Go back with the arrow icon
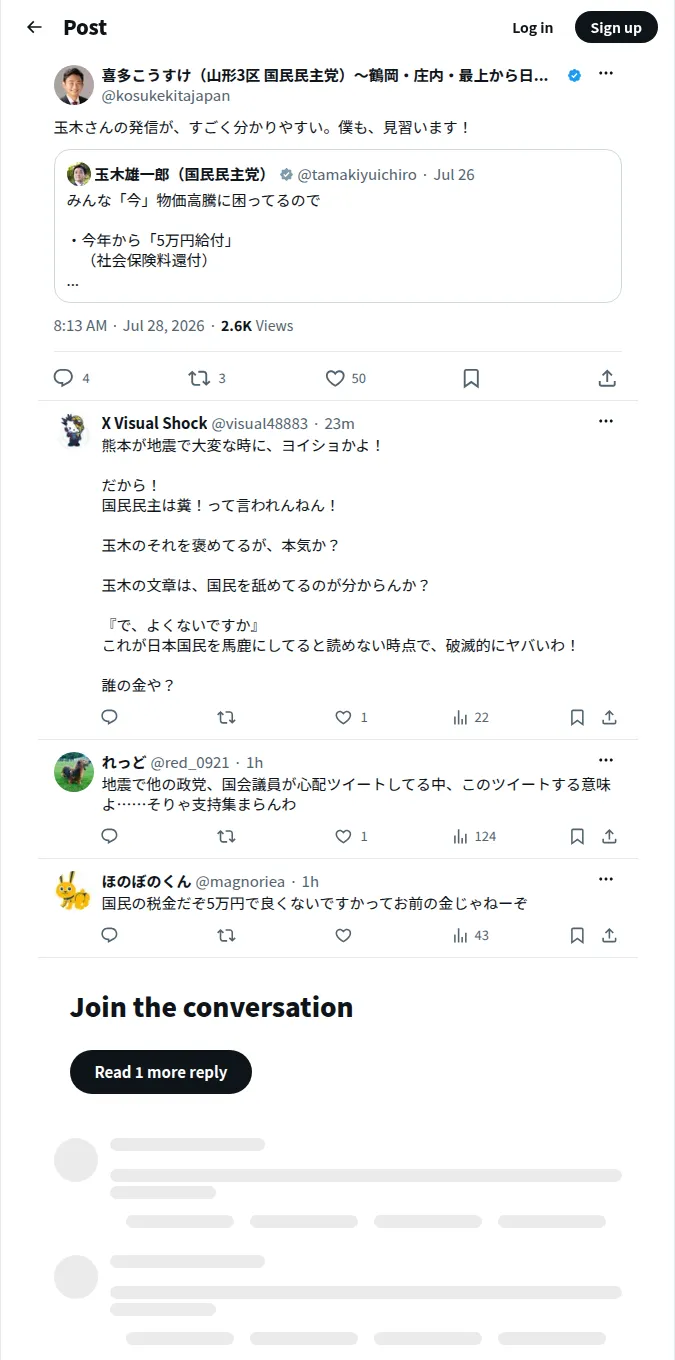Screen dimensions: 675x1360 [34, 27]
